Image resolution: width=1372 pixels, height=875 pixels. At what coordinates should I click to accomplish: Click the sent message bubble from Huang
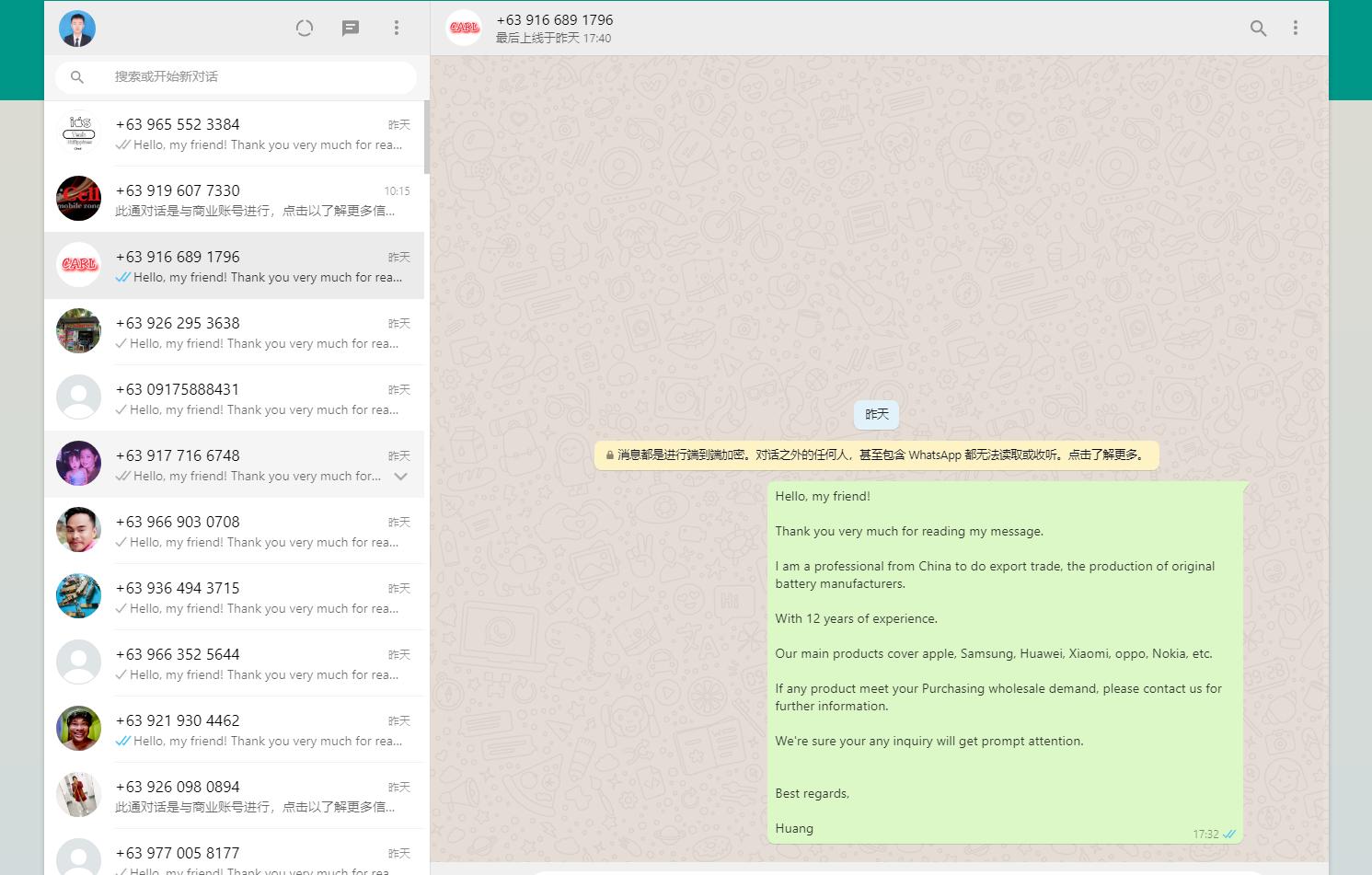pos(1005,662)
